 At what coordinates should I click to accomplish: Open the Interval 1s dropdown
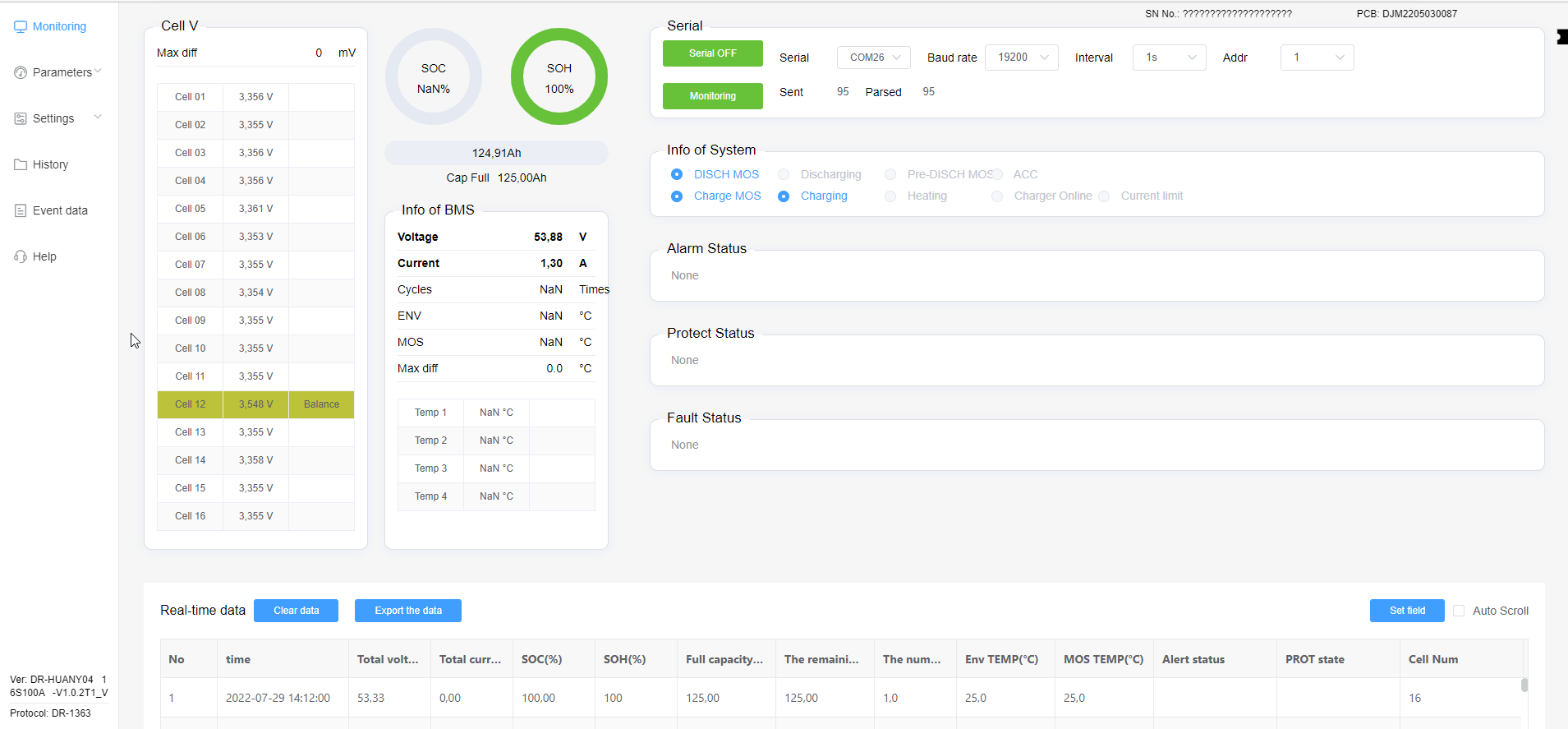tap(1170, 58)
